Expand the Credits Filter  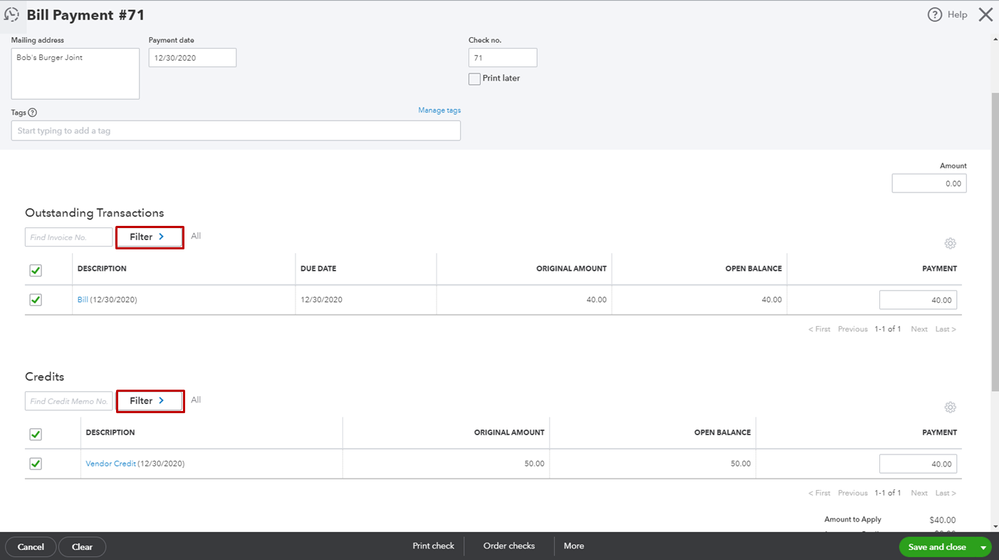[x=150, y=401]
